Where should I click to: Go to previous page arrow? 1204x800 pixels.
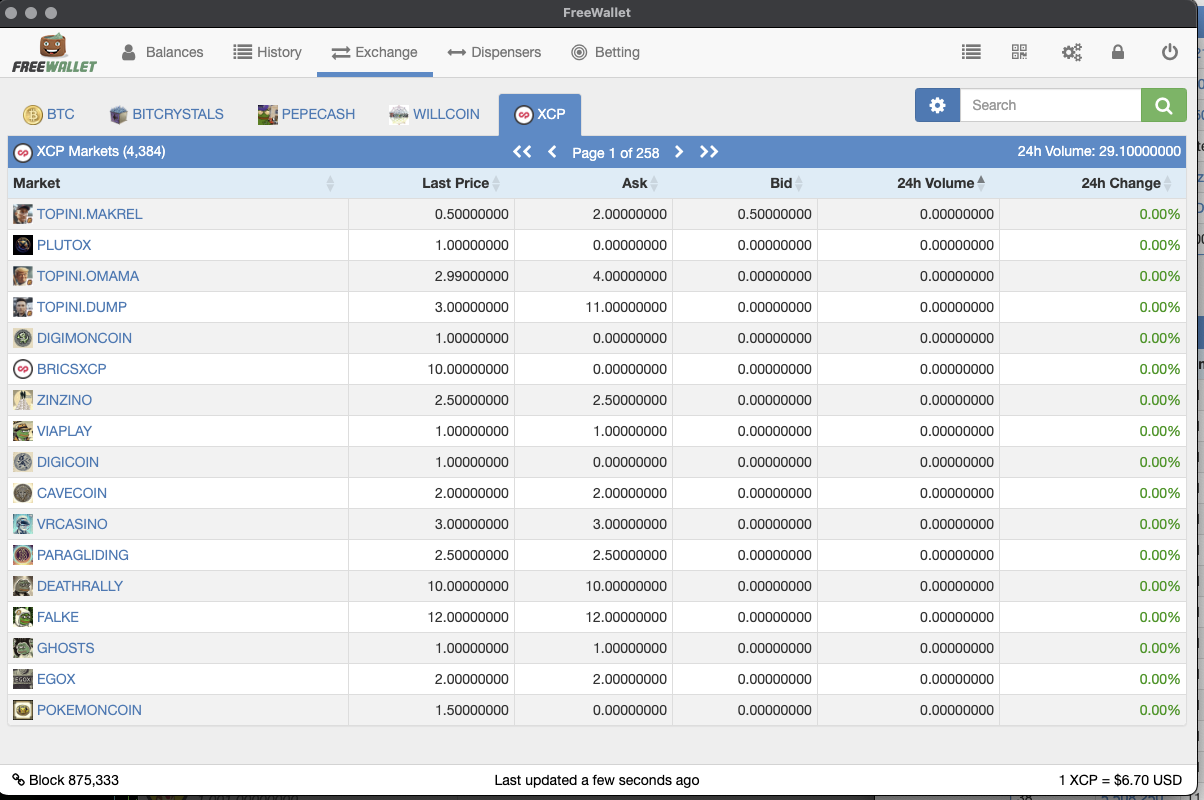(x=552, y=152)
